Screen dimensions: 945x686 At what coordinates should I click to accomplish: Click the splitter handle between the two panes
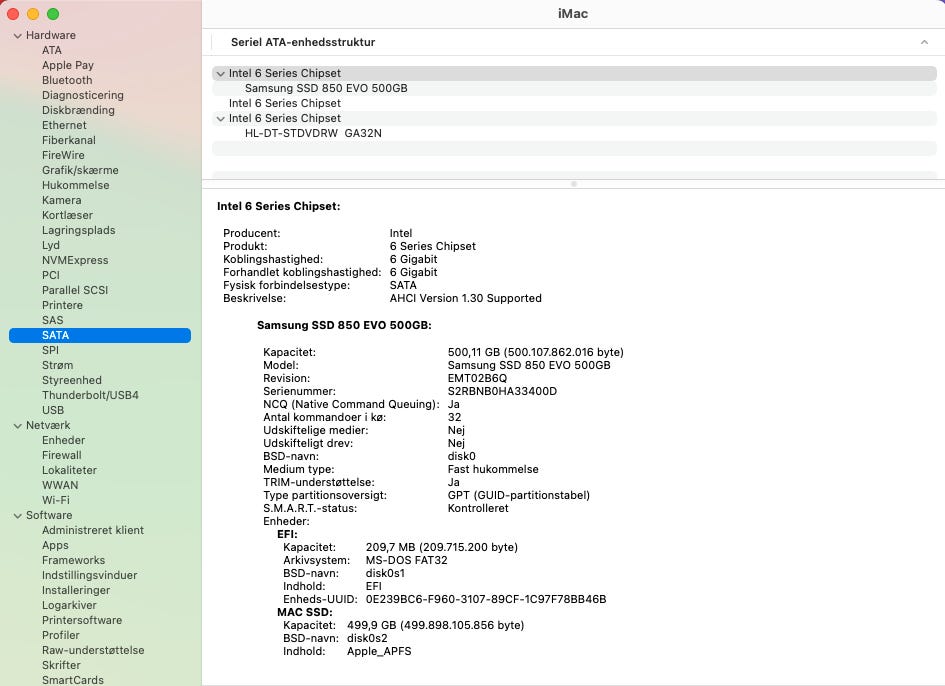pos(573,184)
